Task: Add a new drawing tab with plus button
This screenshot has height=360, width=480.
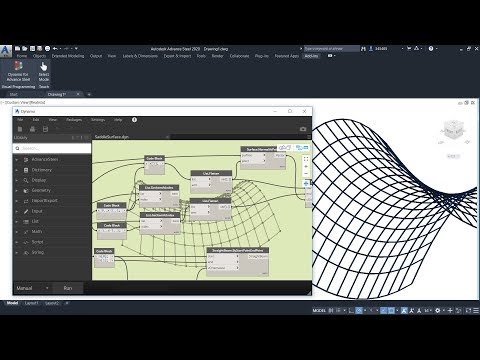Action: pos(89,94)
